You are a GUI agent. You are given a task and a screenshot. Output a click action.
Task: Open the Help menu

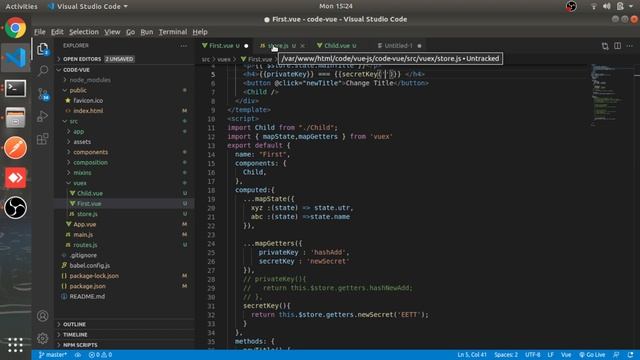tap(200, 32)
